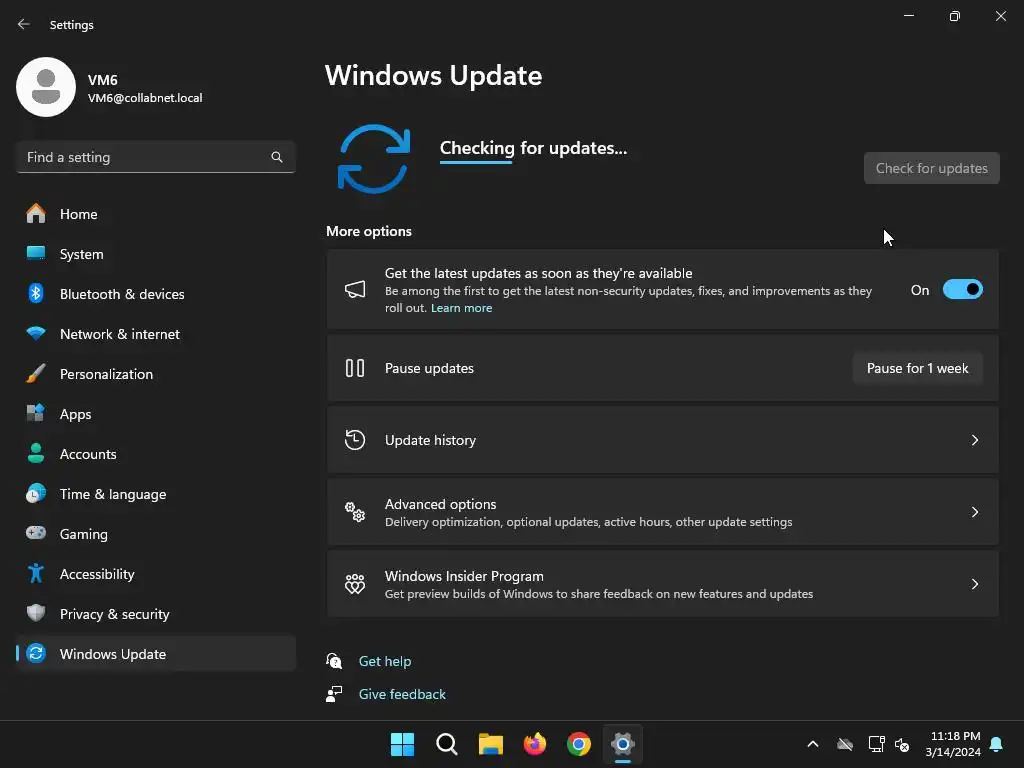Image resolution: width=1024 pixels, height=768 pixels.
Task: Click the Gaming controller icon
Action: (36, 534)
